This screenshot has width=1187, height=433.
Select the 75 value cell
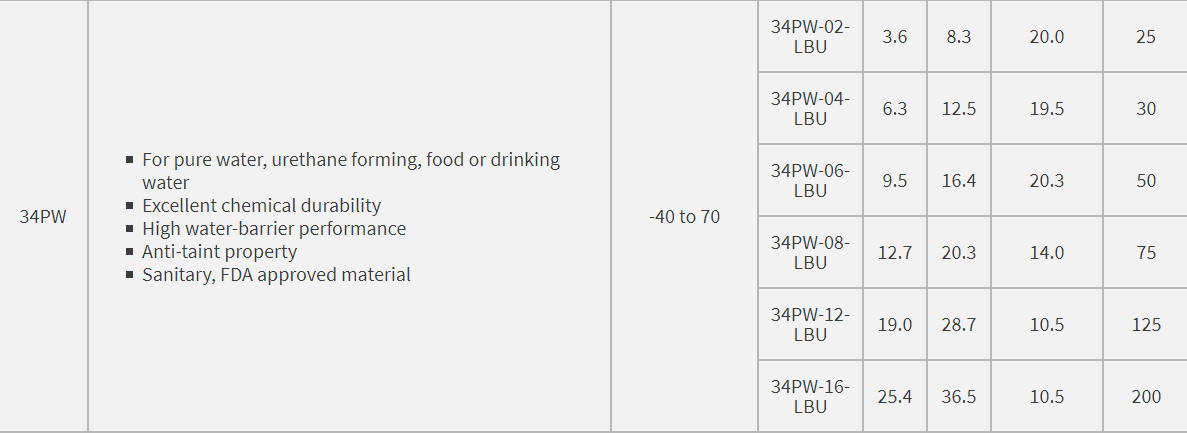[1146, 253]
